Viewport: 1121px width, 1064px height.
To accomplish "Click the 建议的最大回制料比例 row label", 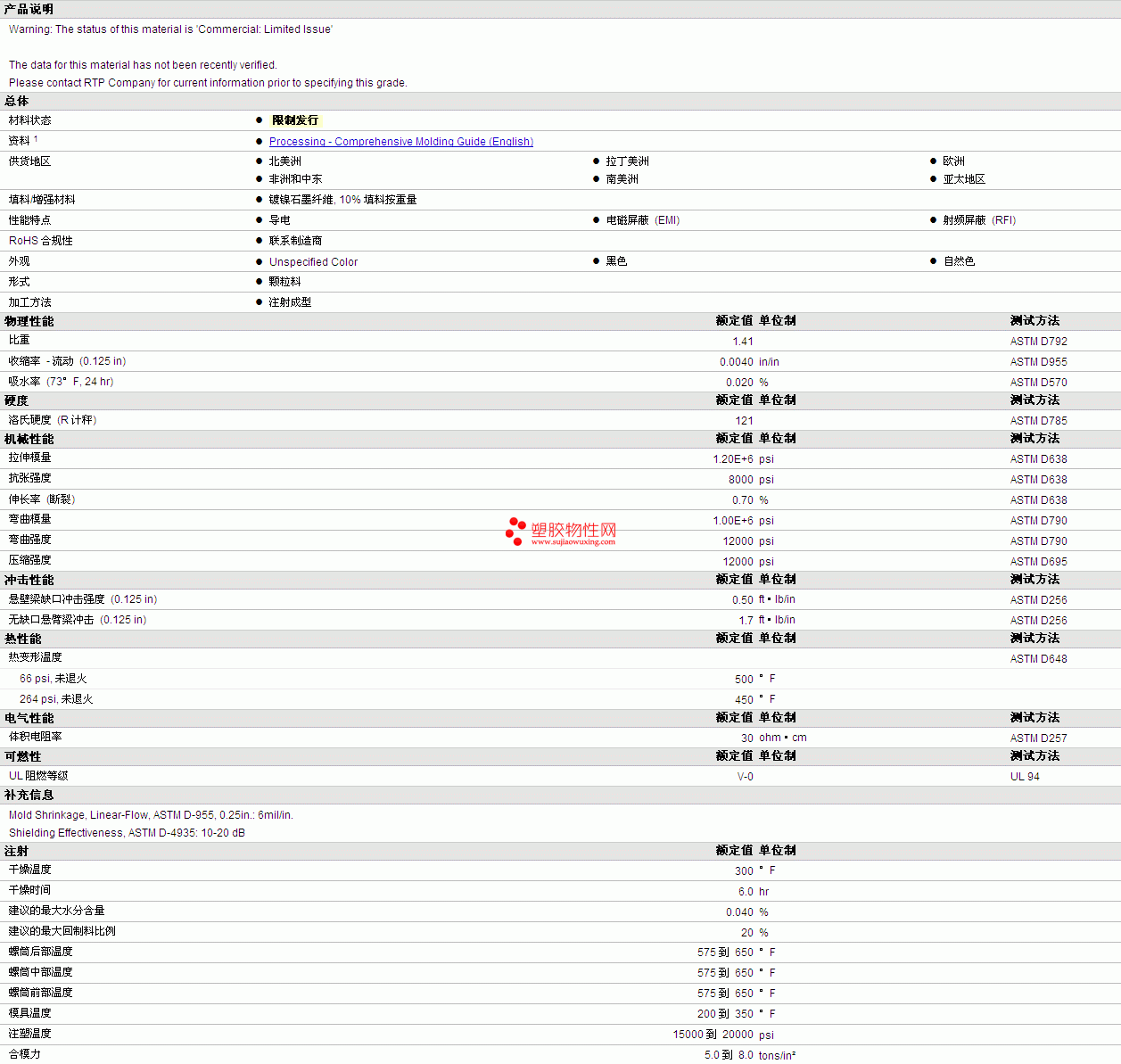I will click(62, 931).
